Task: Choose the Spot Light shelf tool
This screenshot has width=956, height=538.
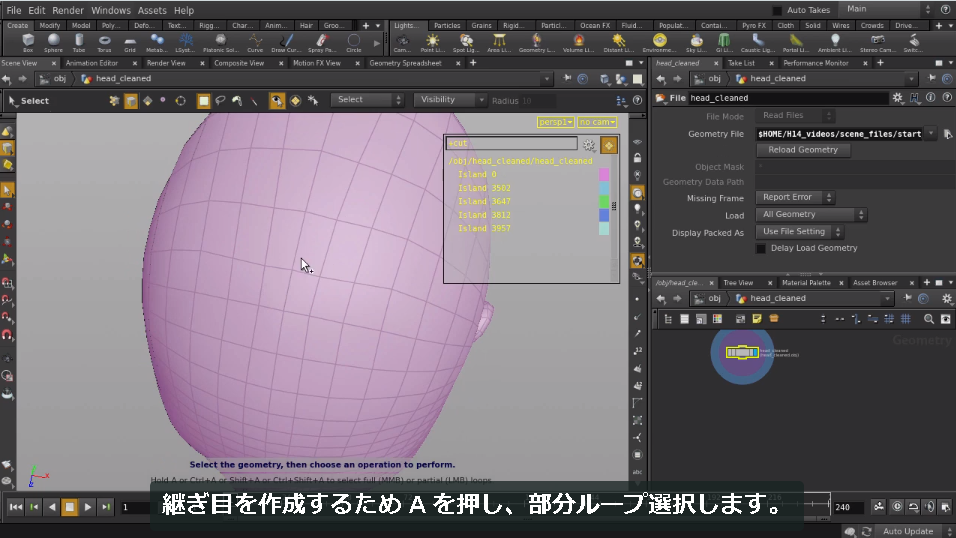Action: point(466,43)
